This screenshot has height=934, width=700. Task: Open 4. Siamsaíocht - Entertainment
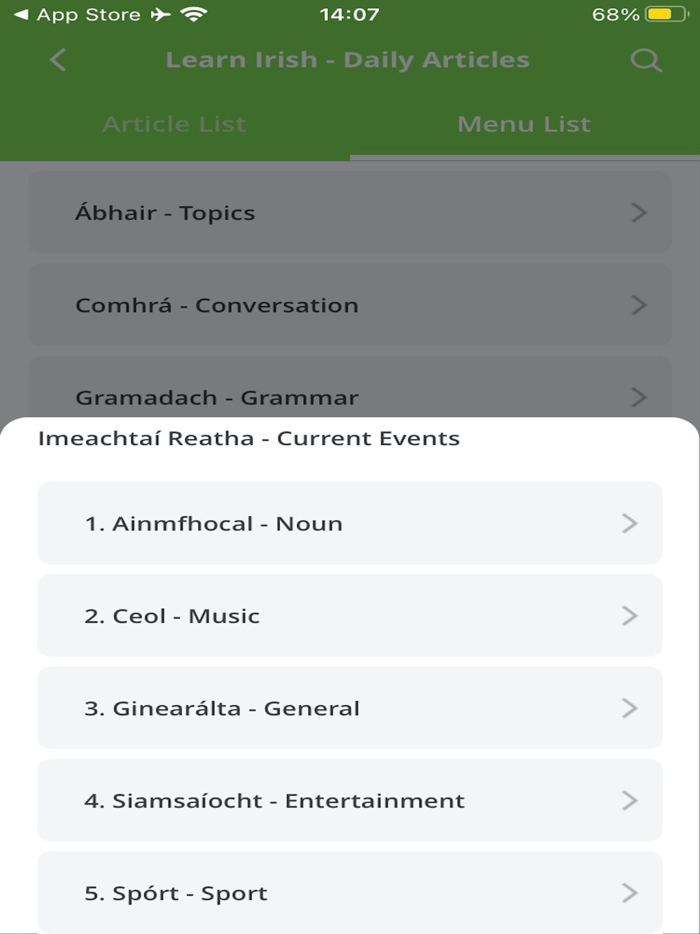350,800
